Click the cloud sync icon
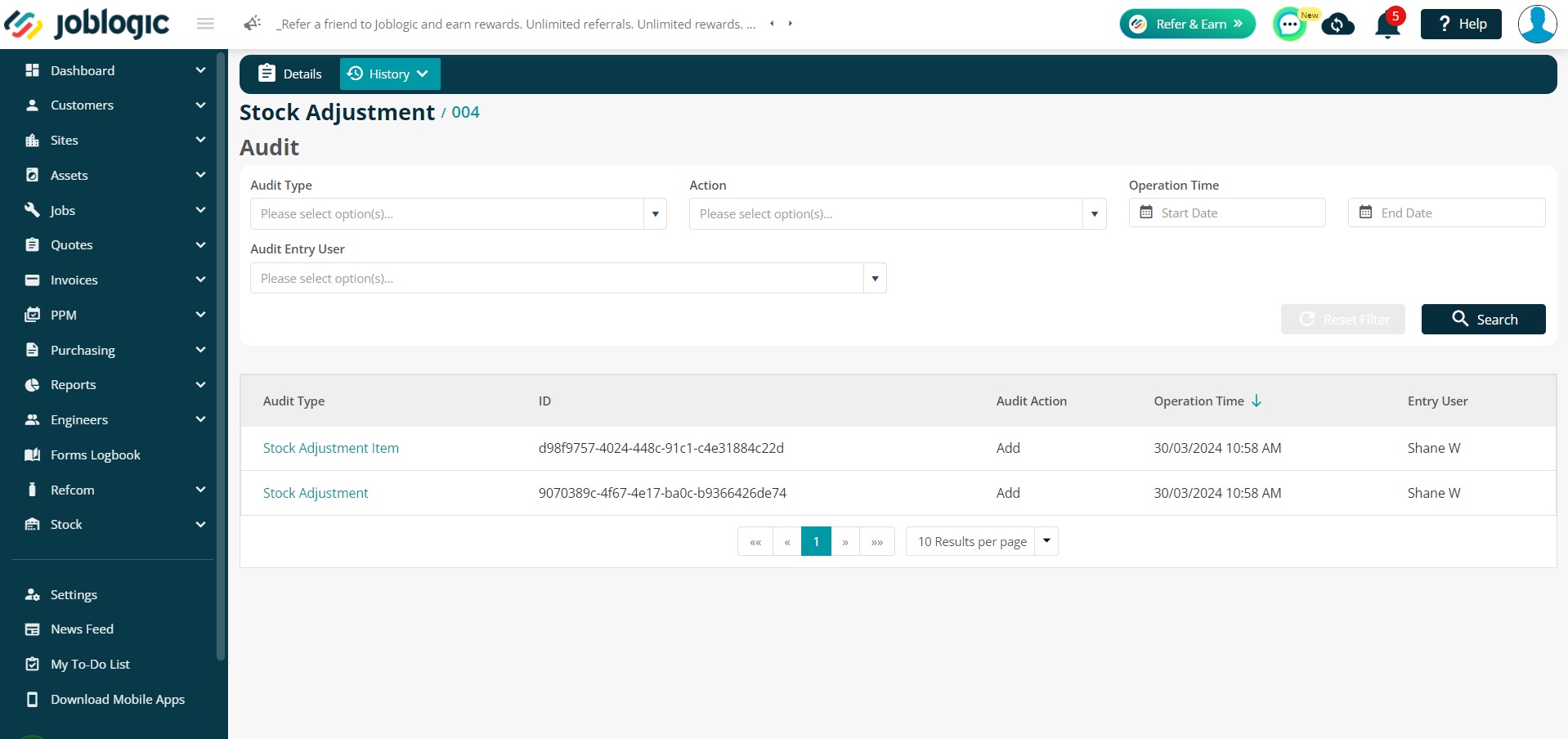This screenshot has height=739, width=1568. tap(1337, 25)
